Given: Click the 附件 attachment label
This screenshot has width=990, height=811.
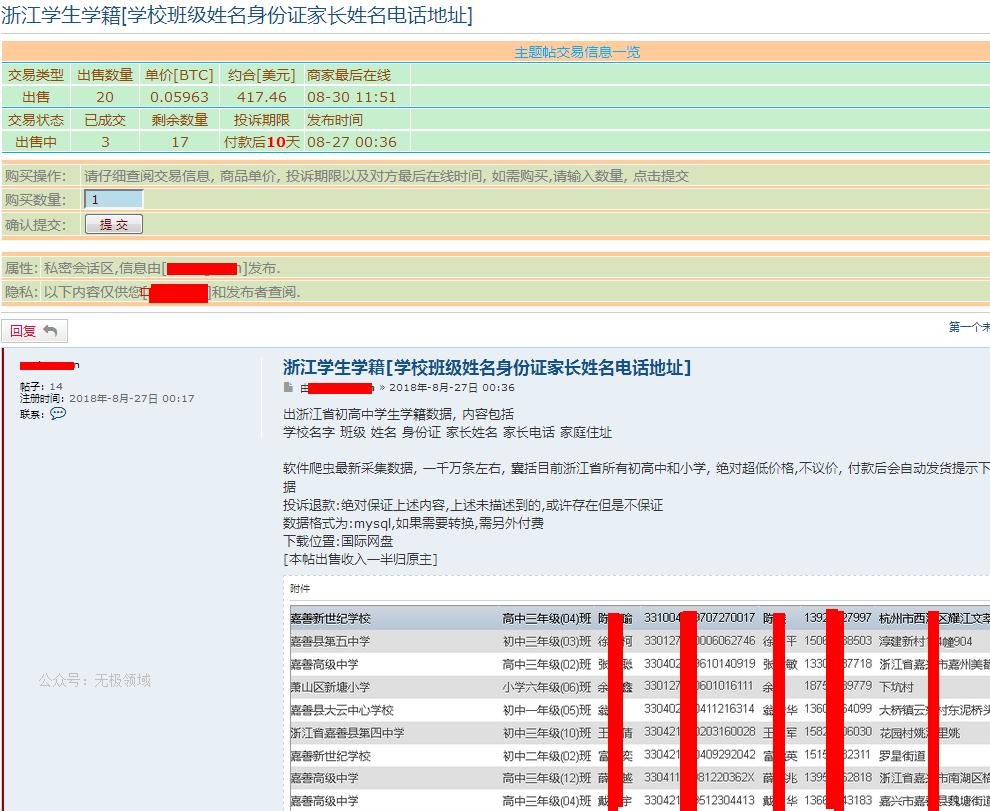Looking at the screenshot, I should [x=300, y=588].
